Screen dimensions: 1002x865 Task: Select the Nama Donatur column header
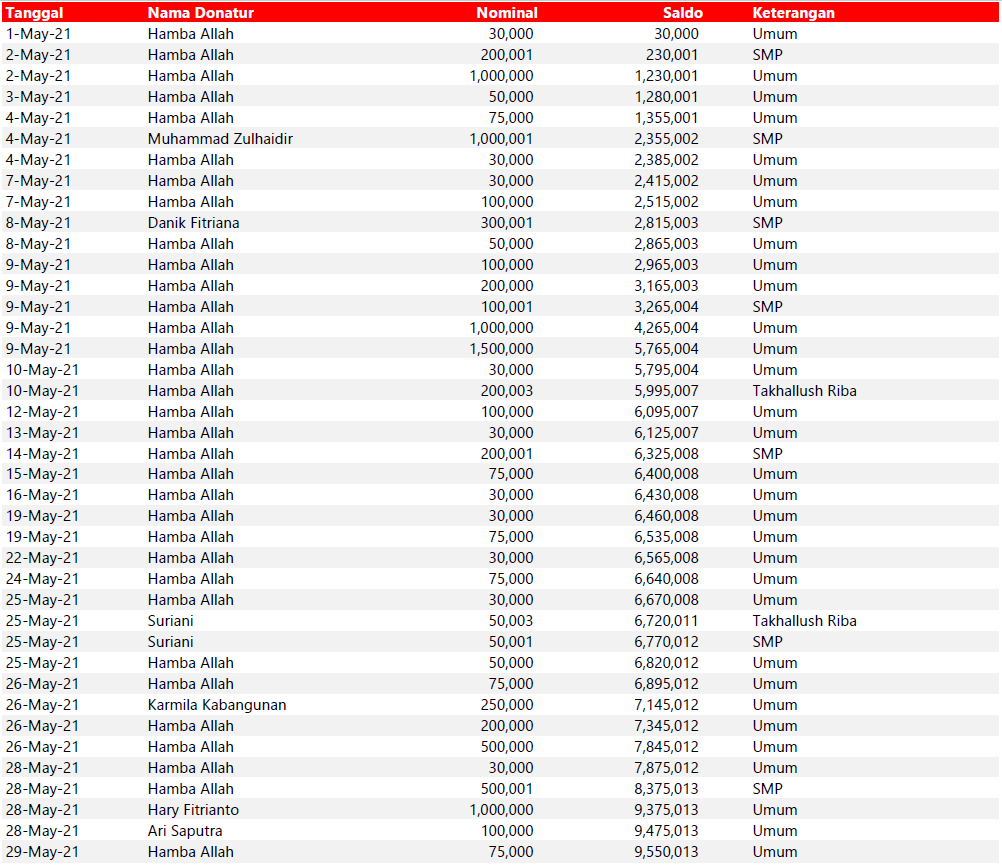pyautogui.click(x=200, y=13)
